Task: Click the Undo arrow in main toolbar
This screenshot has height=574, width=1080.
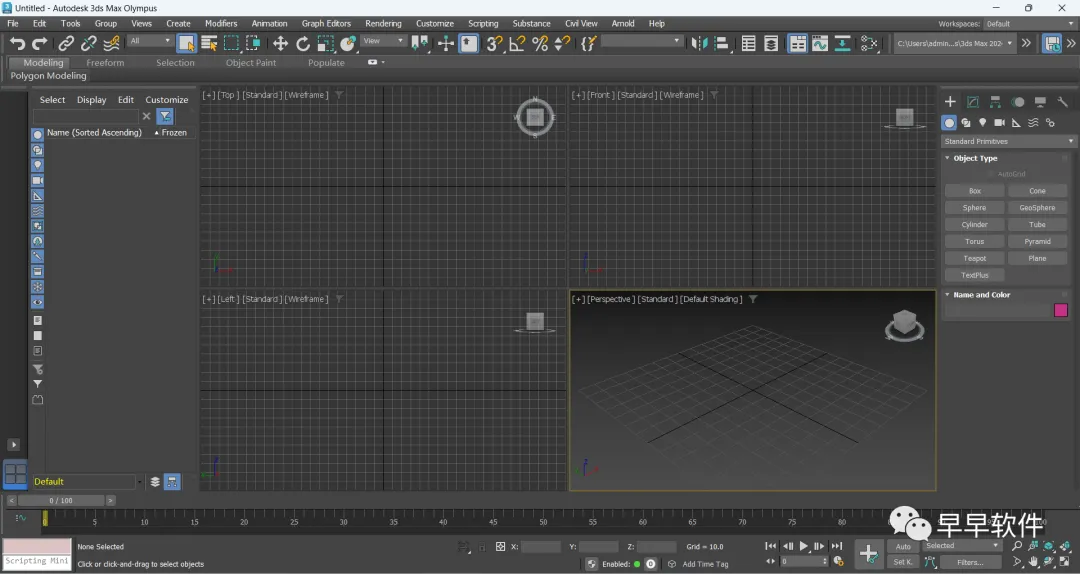Action: [17, 43]
